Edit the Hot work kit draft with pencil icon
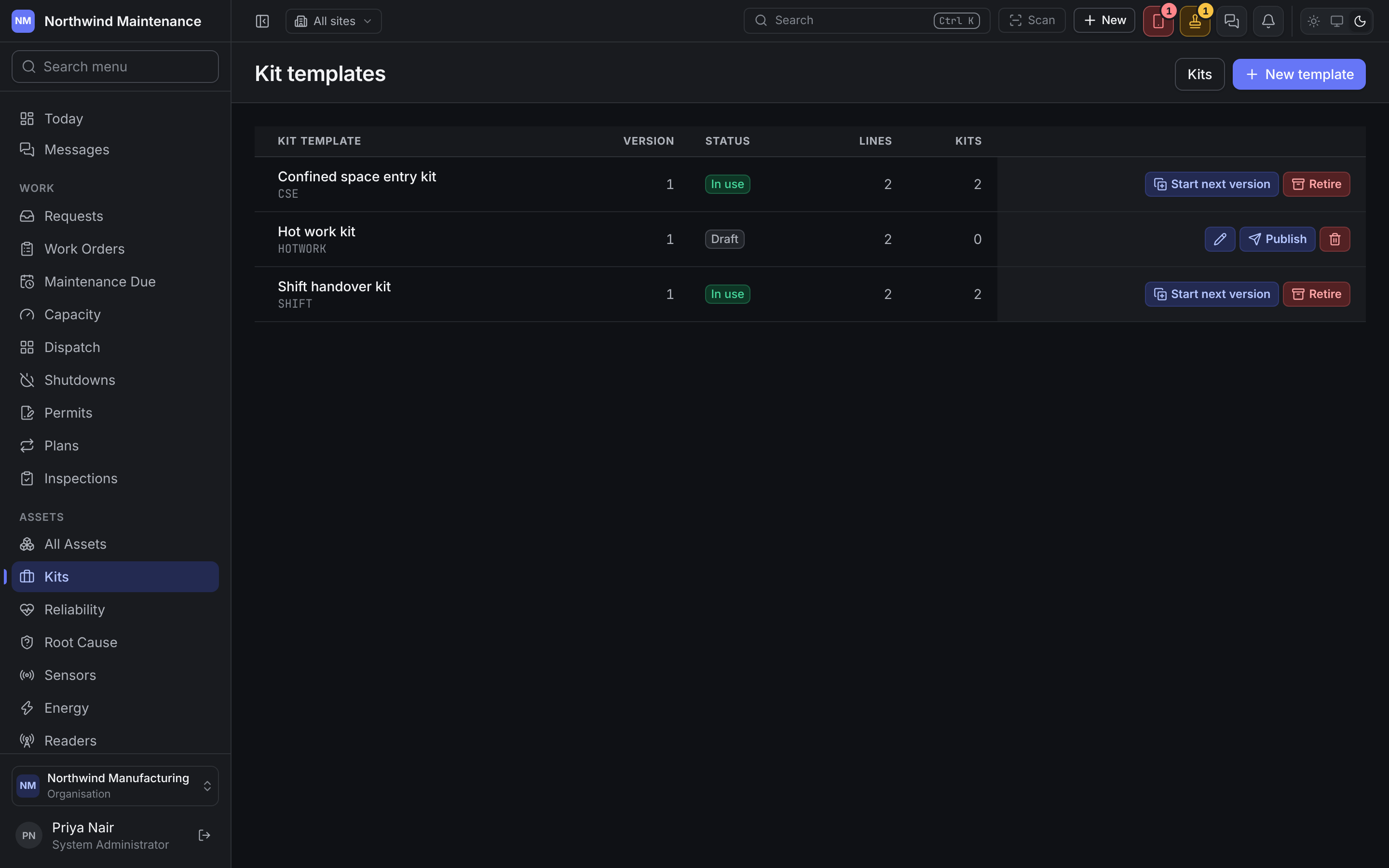 coord(1220,239)
